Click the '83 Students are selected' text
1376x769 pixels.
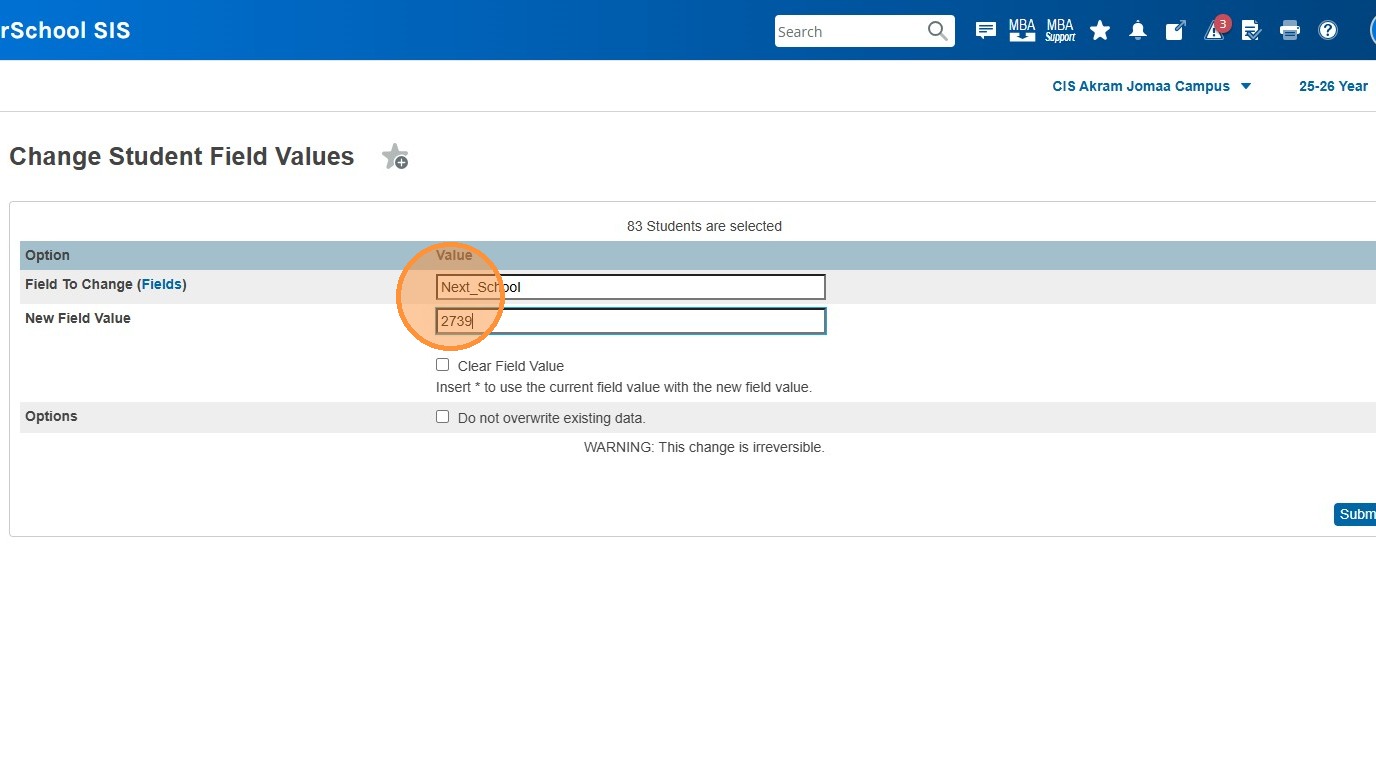click(704, 226)
